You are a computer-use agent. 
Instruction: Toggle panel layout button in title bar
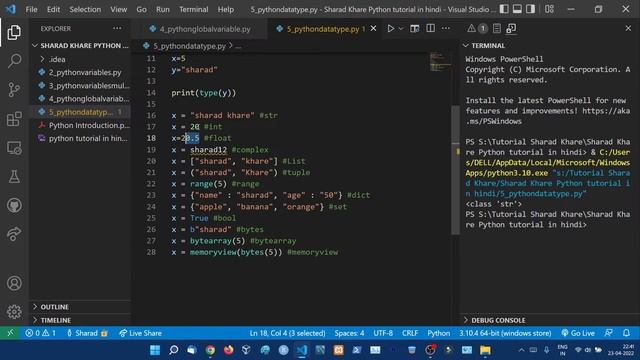click(x=517, y=9)
